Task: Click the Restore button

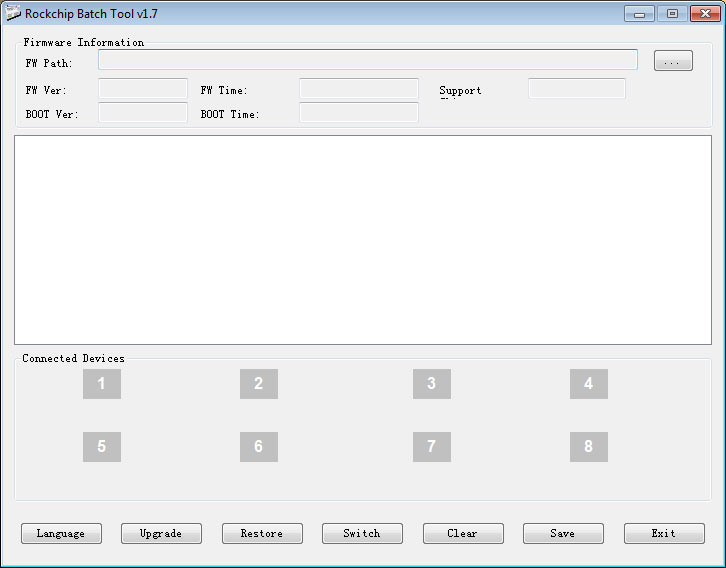Action: pyautogui.click(x=262, y=533)
